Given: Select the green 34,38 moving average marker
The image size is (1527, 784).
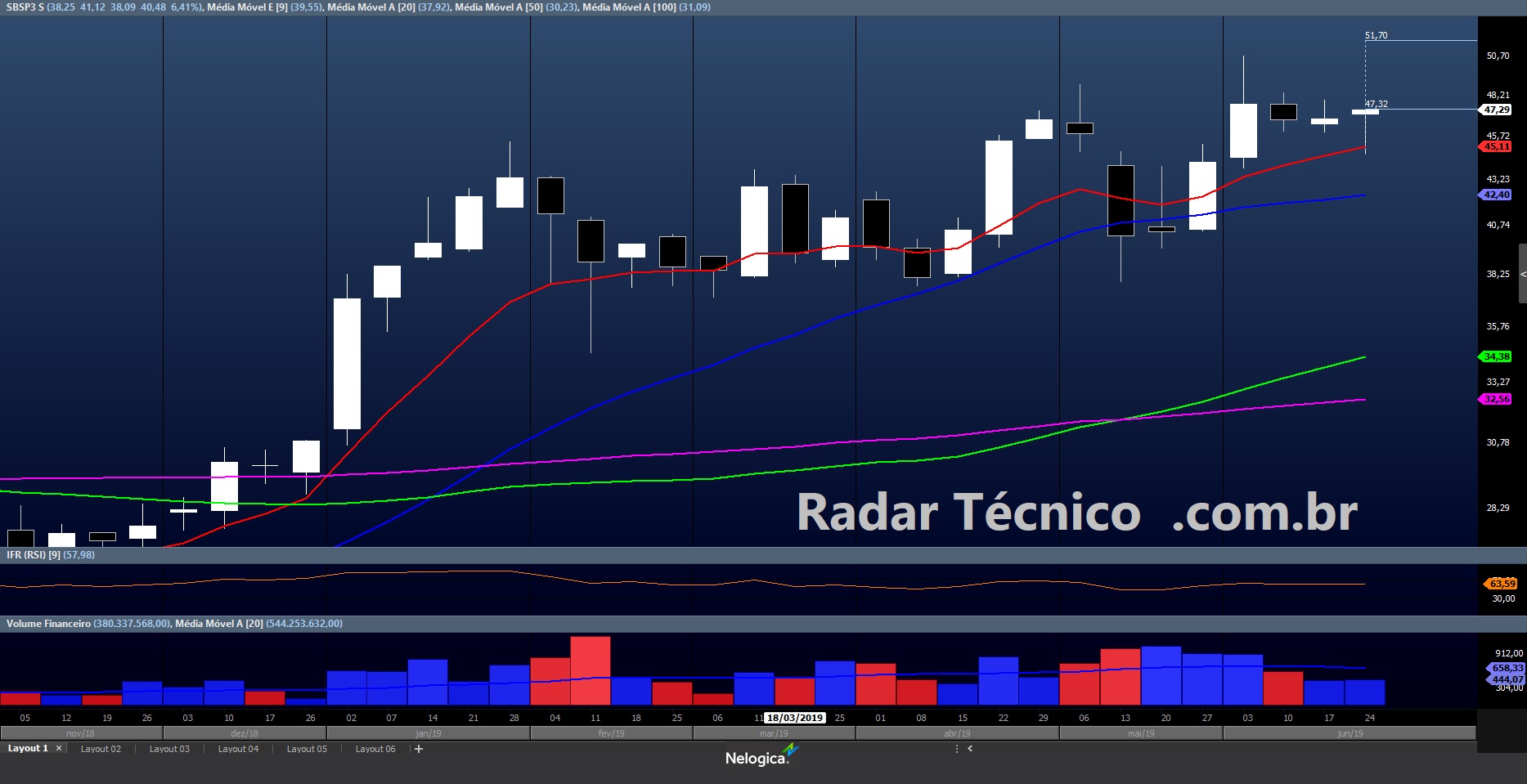Looking at the screenshot, I should 1497,356.
